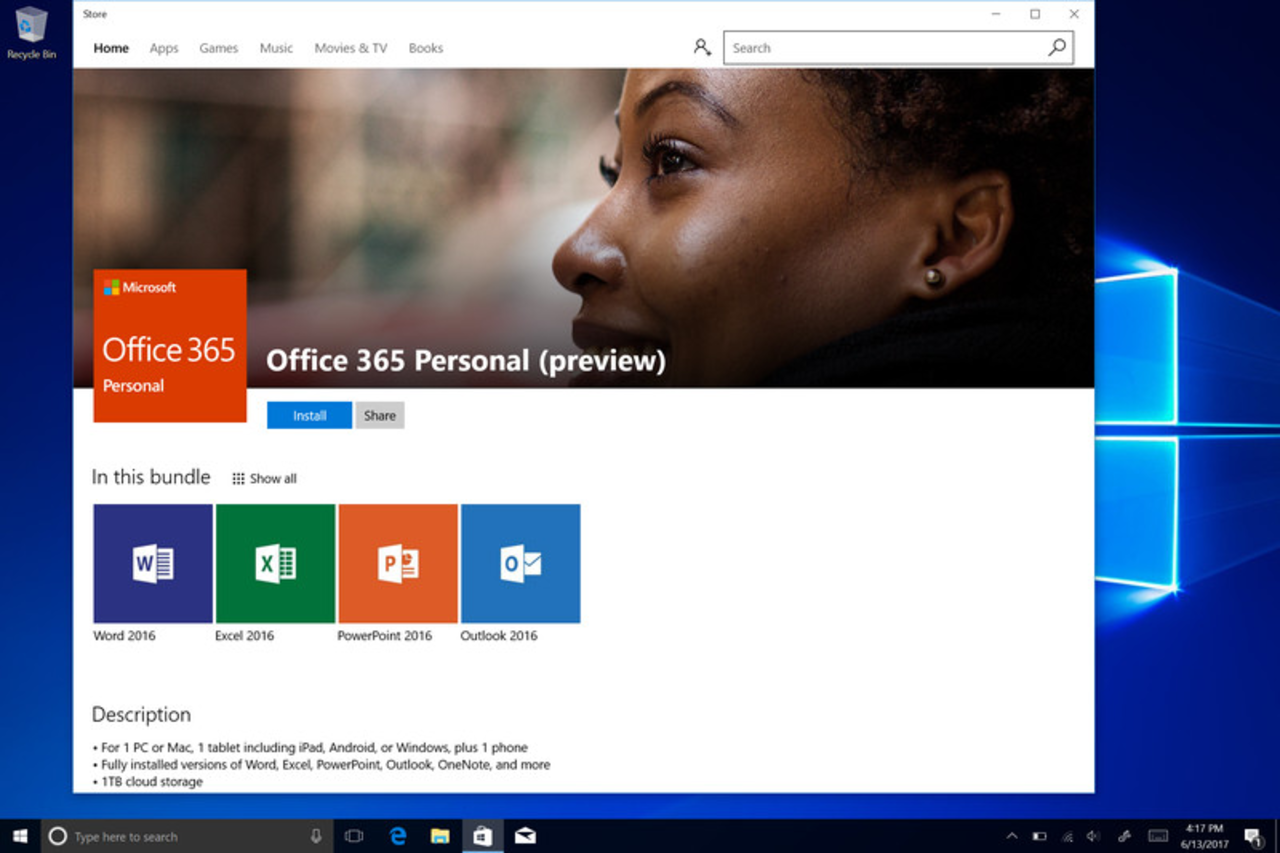This screenshot has width=1280, height=853.
Task: Click the search magnifier in the Store
Action: point(1056,47)
